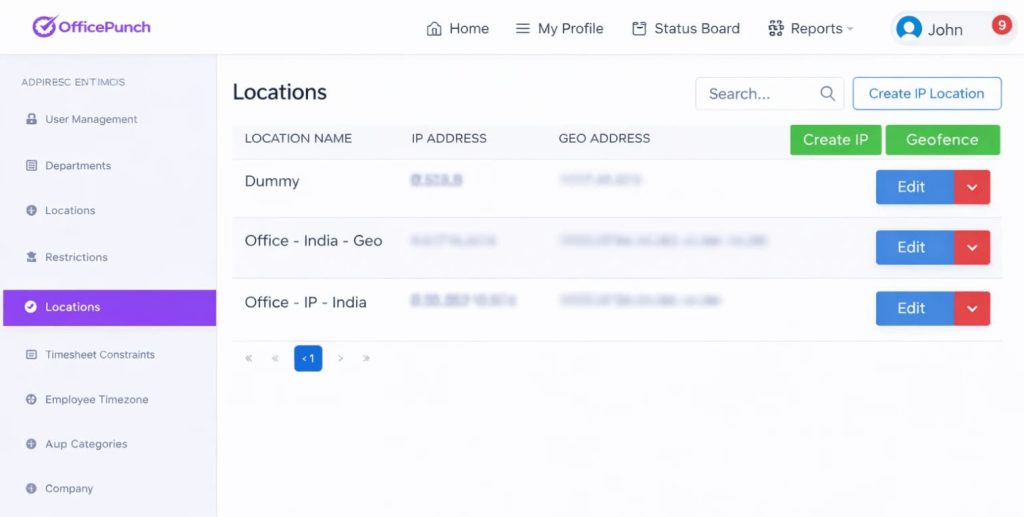Open the notification badge showing 9
Screen dimensions: 1024x517
click(x=1001, y=26)
